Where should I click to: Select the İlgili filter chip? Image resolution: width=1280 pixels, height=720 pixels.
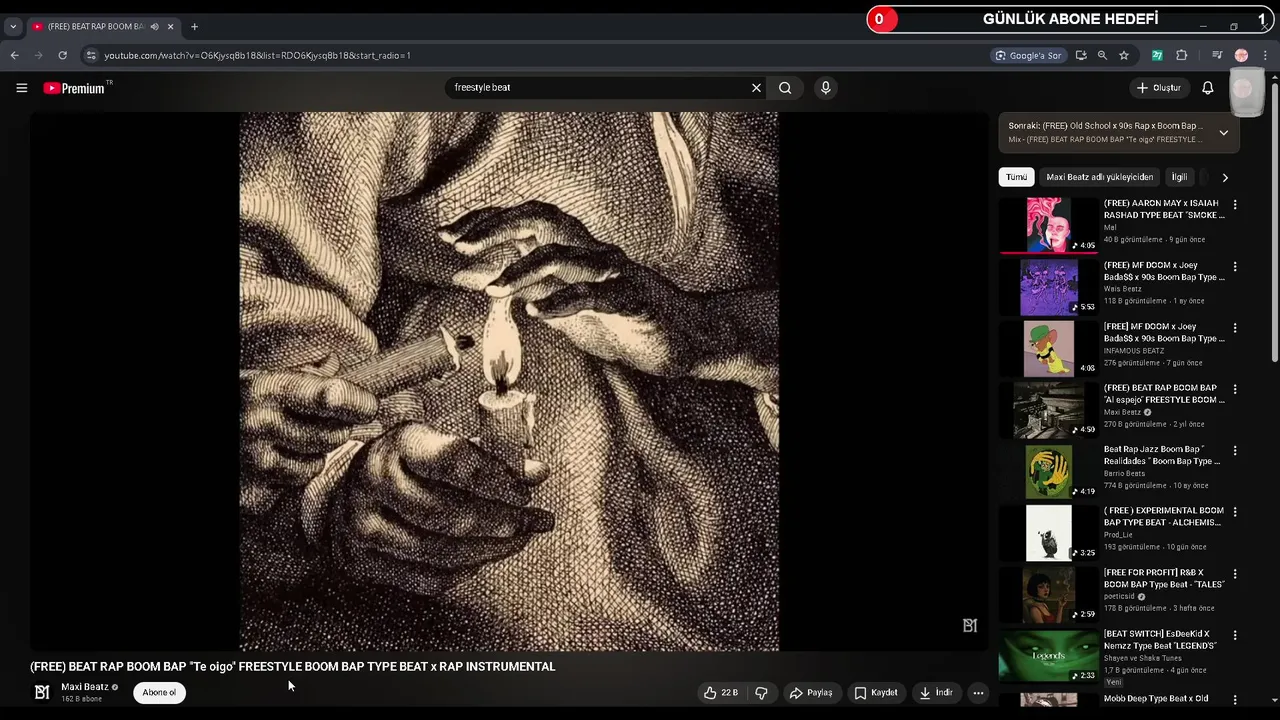(1179, 177)
